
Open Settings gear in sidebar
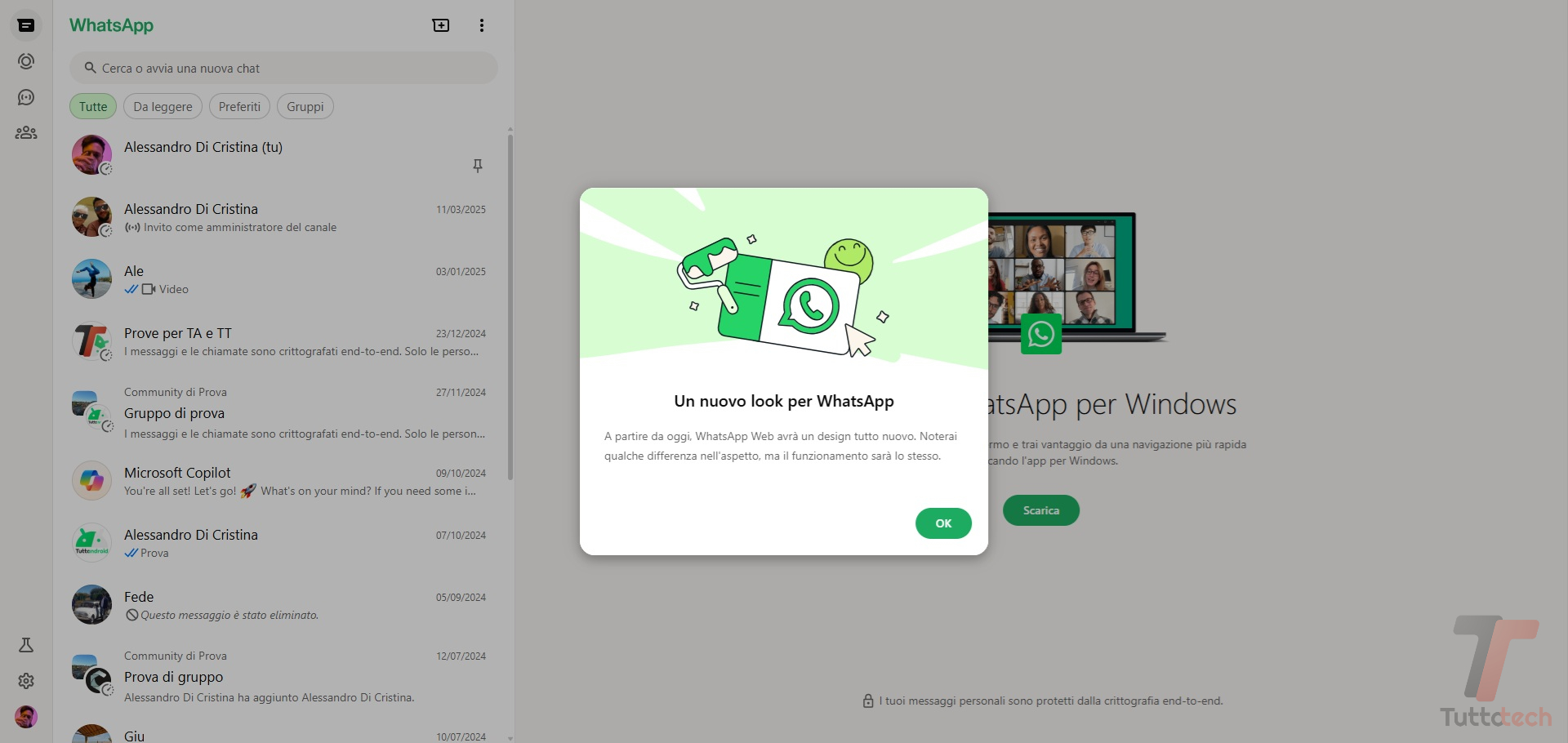pyautogui.click(x=26, y=681)
